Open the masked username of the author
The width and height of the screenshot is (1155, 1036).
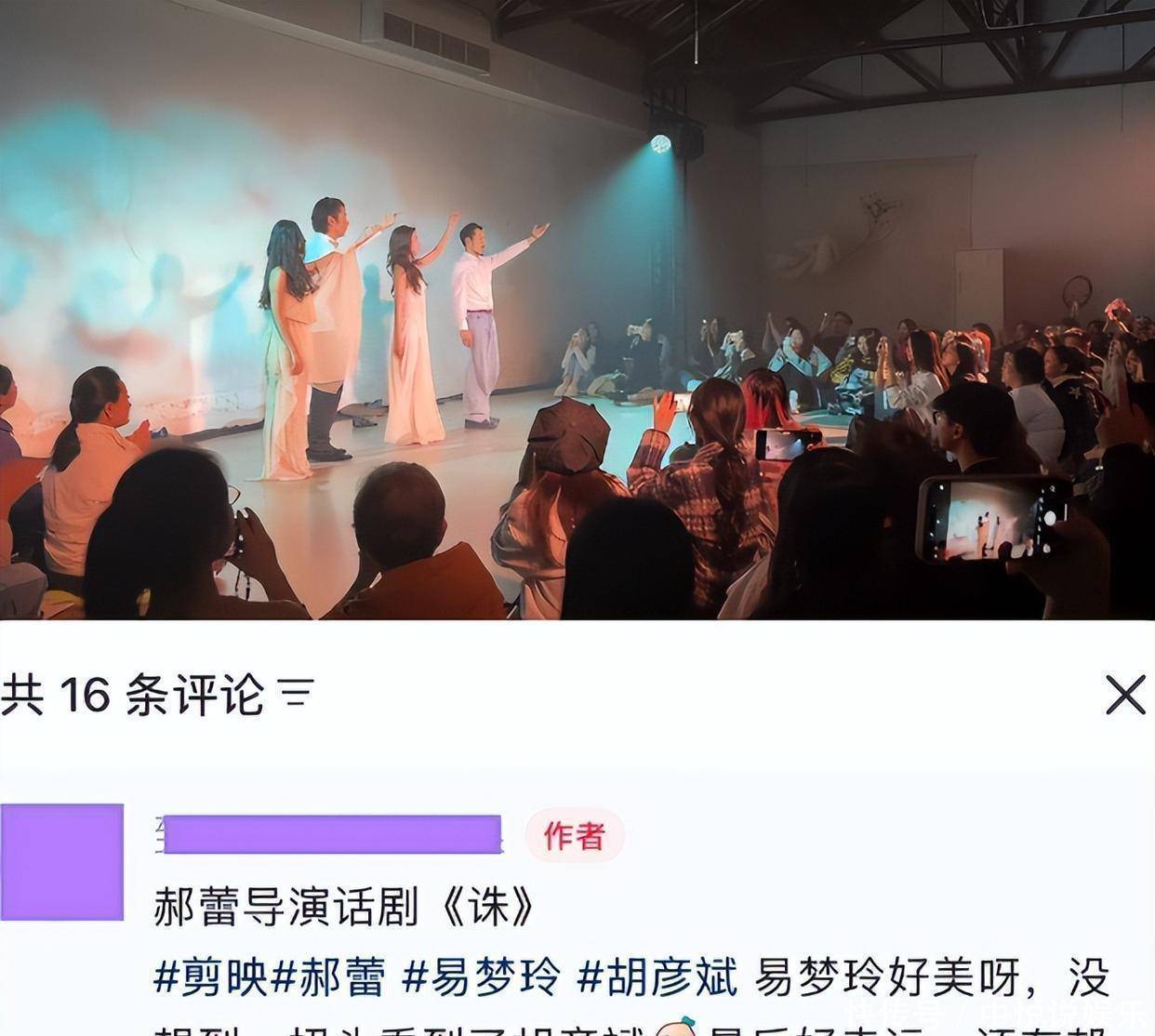coord(328,834)
